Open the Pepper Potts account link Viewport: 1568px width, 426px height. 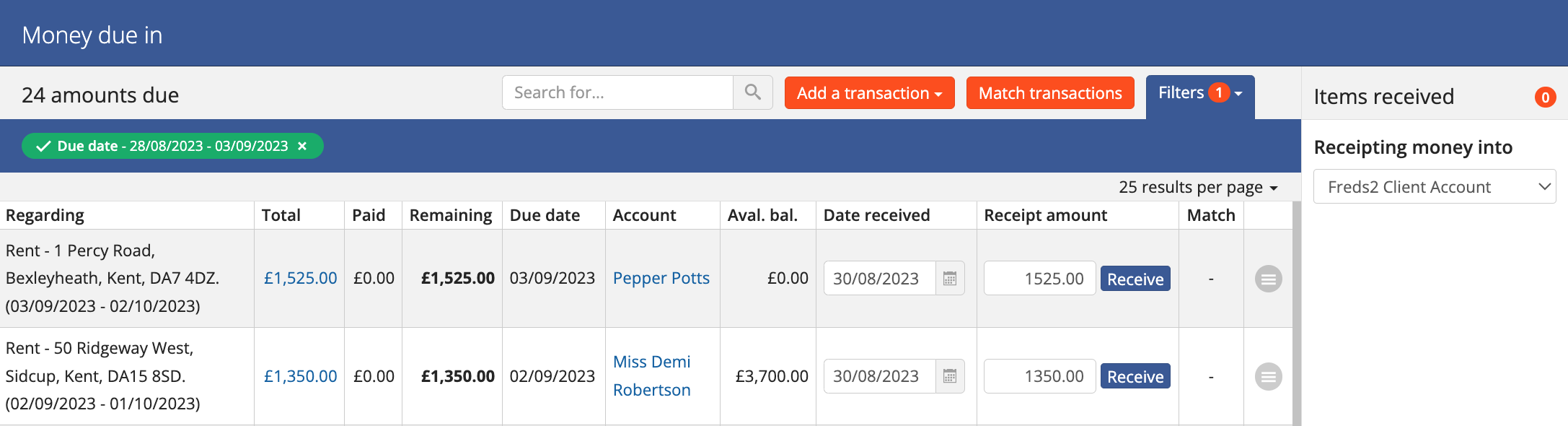[x=661, y=278]
